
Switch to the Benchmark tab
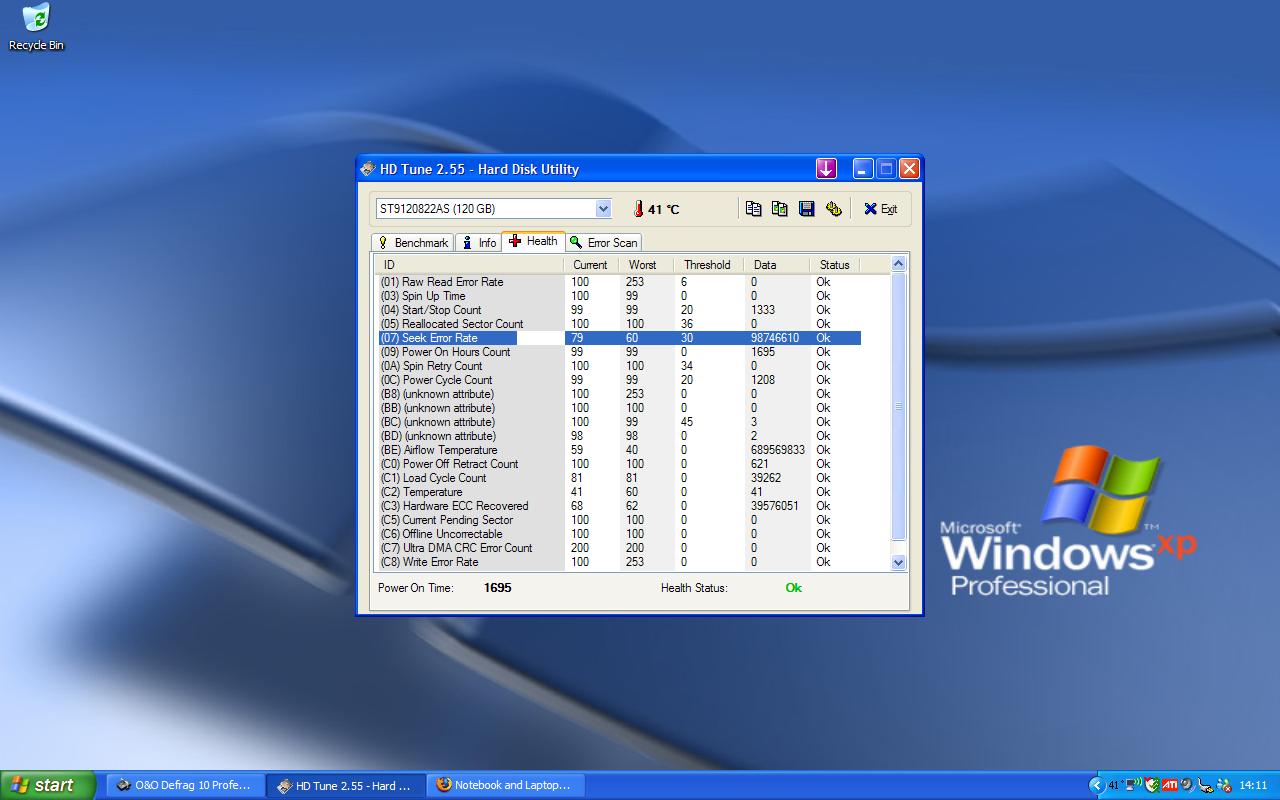[x=412, y=243]
